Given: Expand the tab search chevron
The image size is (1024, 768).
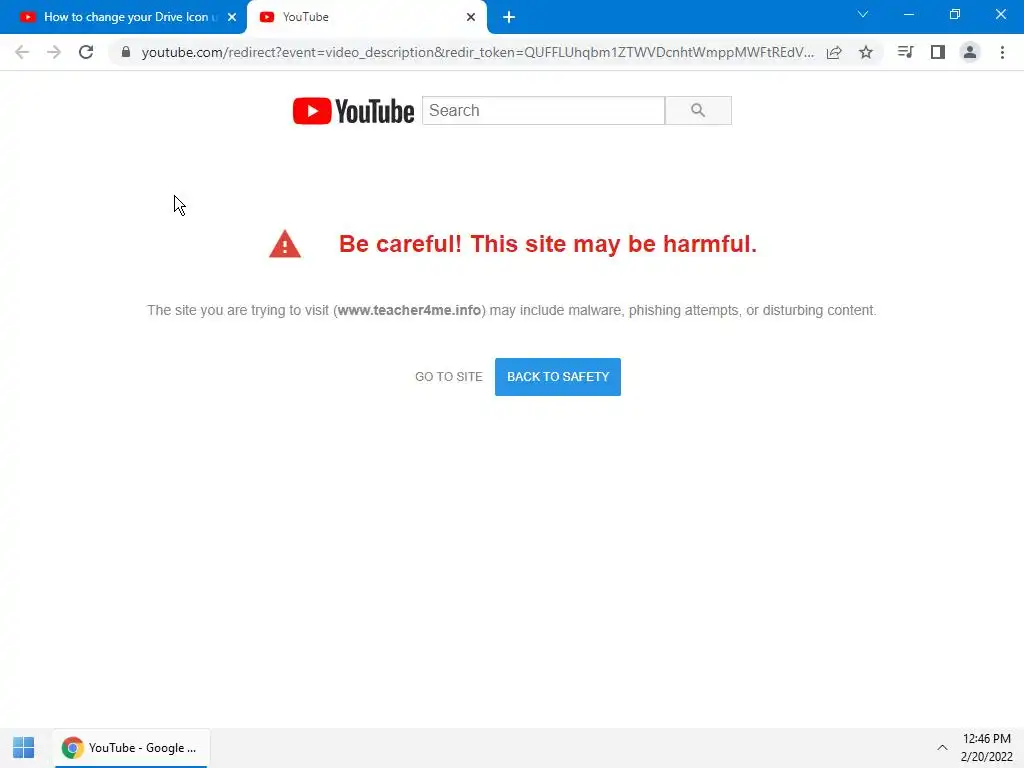Looking at the screenshot, I should 863,14.
